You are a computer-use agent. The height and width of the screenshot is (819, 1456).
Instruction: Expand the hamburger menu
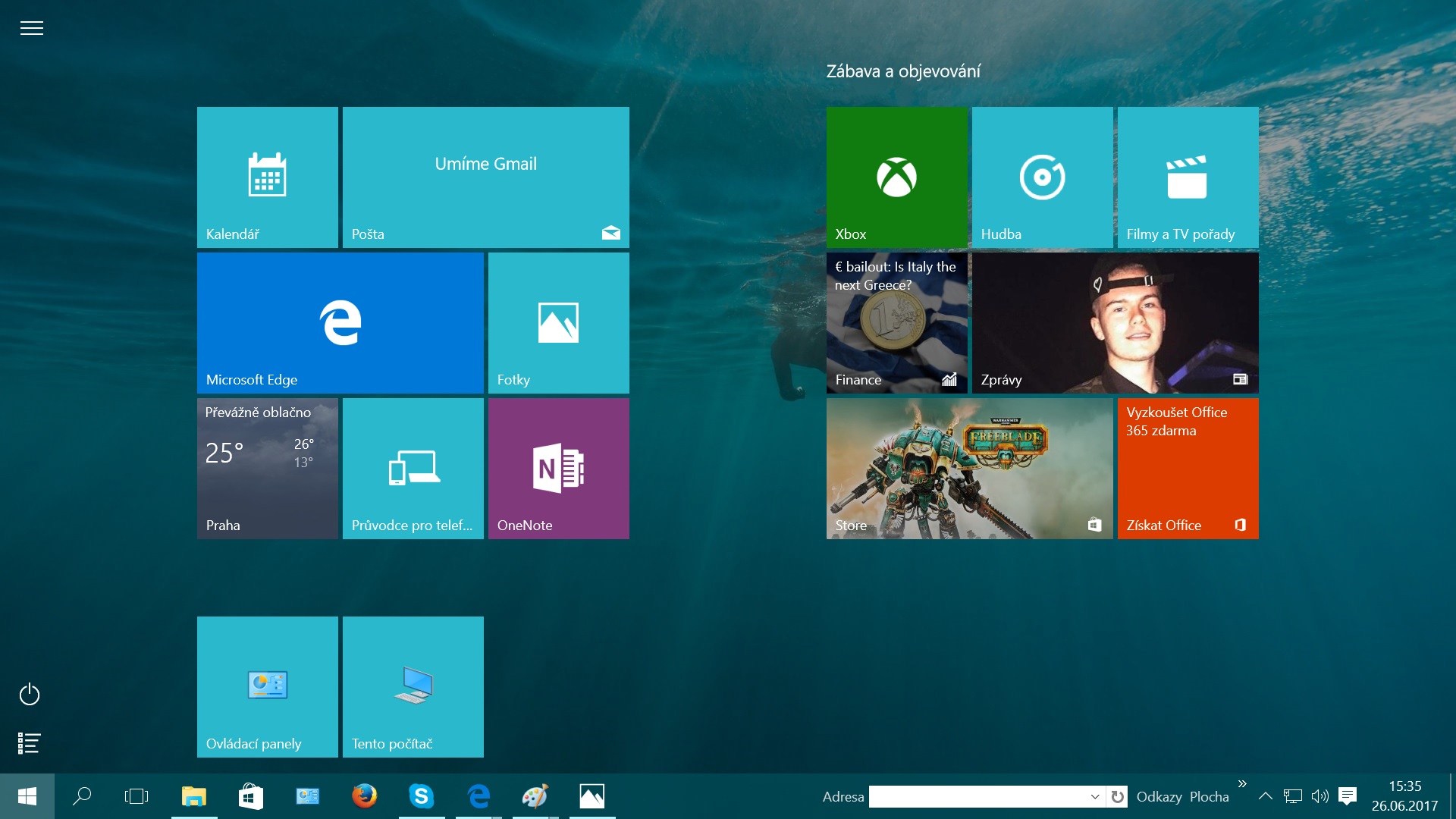point(31,28)
